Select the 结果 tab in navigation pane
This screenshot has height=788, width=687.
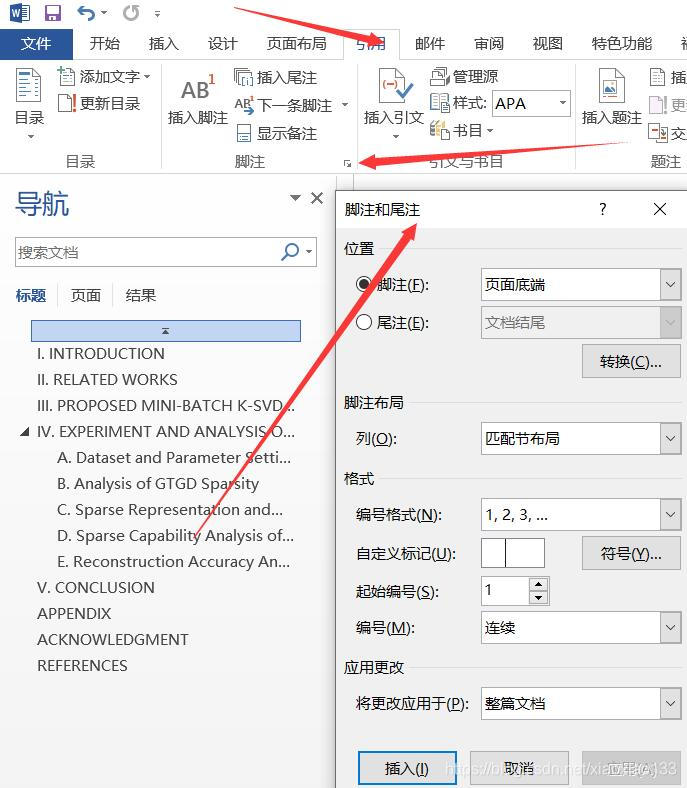pyautogui.click(x=141, y=296)
